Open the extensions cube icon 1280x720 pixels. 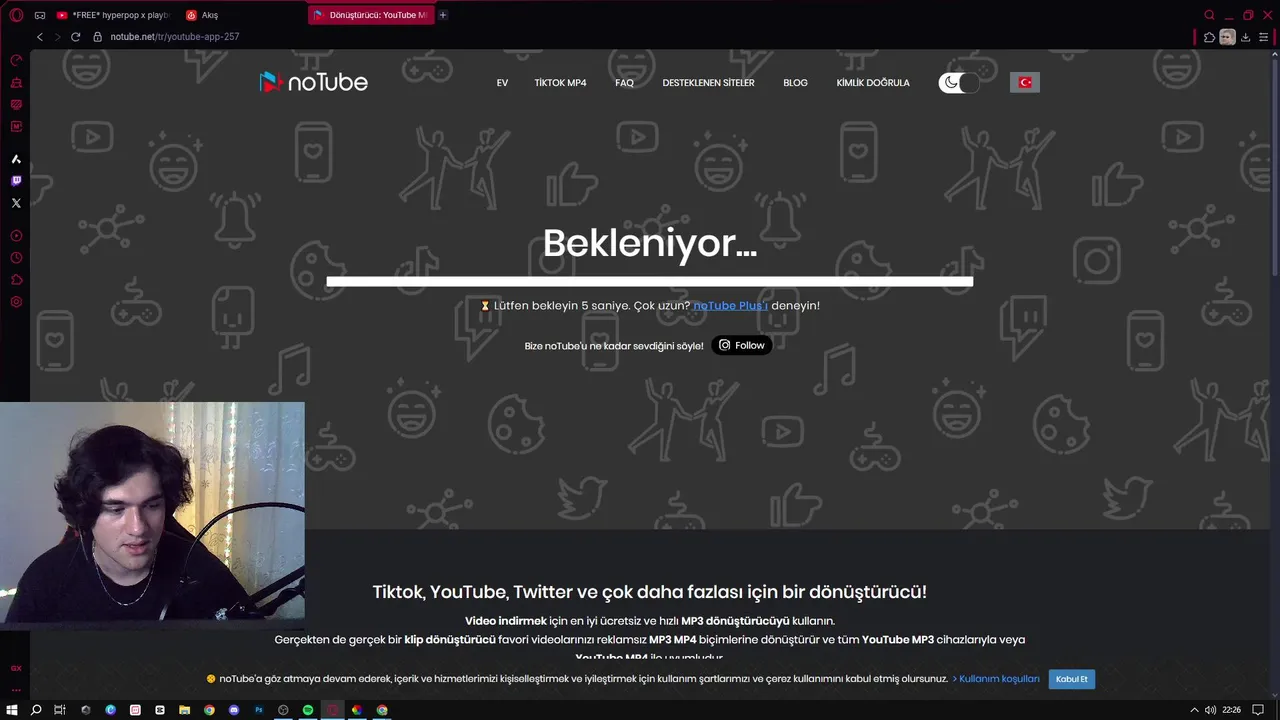click(1209, 37)
